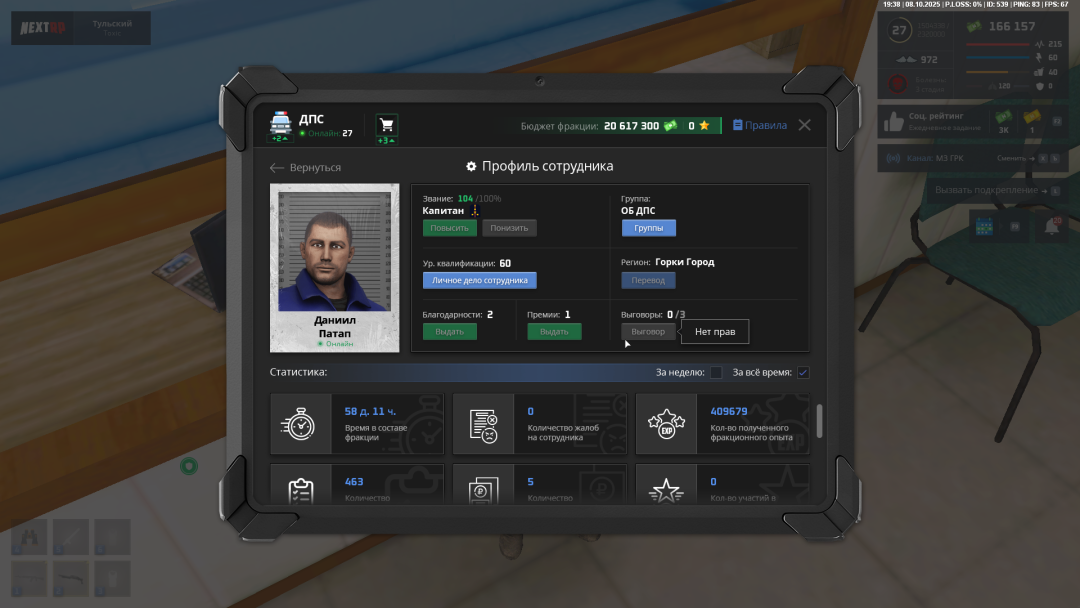Click the stopwatch time-in-faction icon

[298, 424]
